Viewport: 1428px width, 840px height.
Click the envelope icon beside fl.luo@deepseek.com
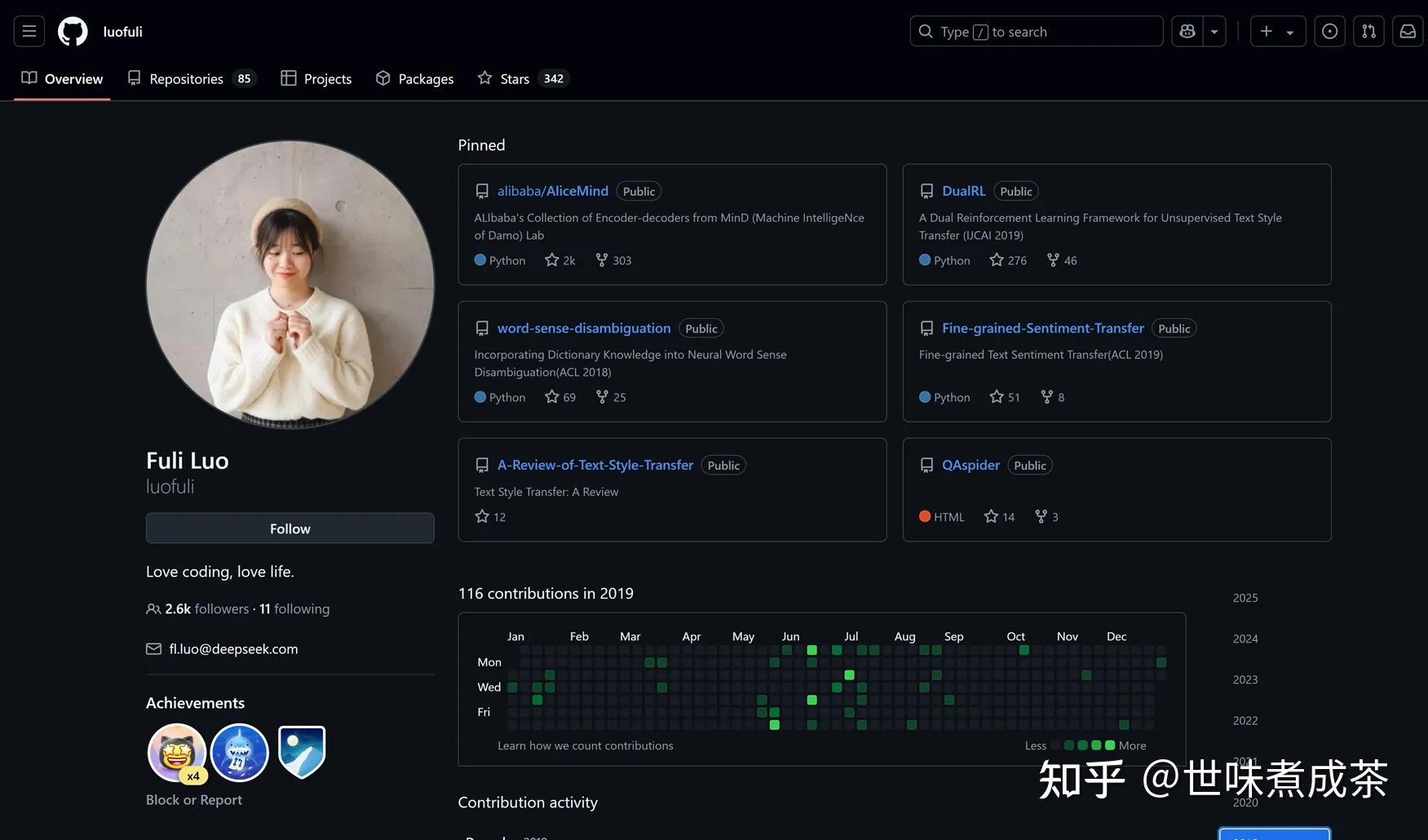tap(153, 648)
